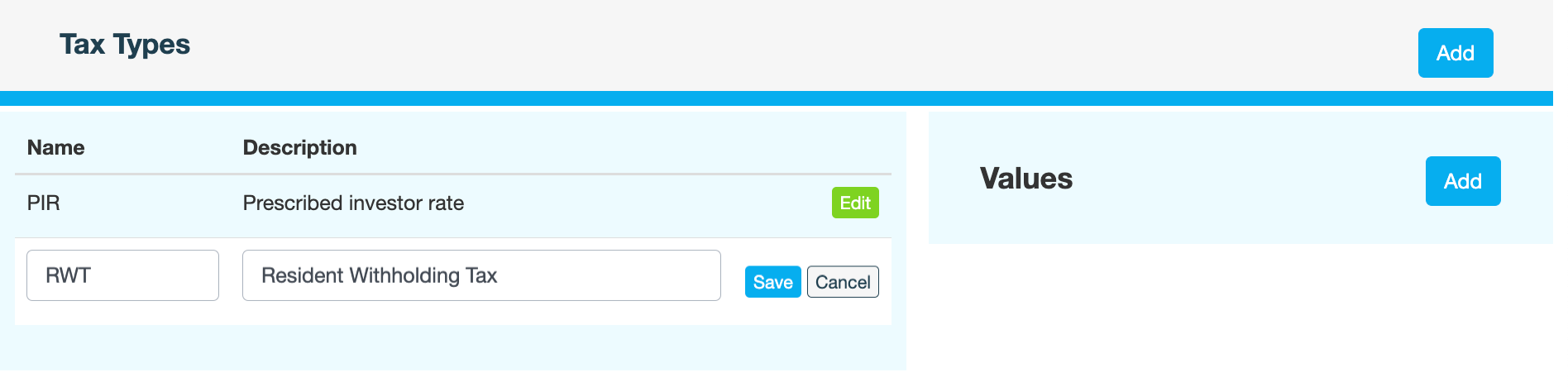Click Add button in Values panel
1568x387 pixels.
pos(1462,181)
